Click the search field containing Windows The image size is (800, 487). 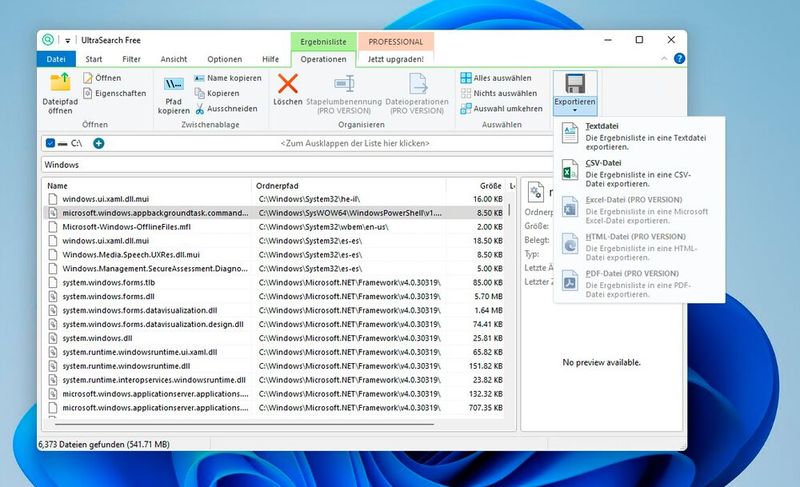point(296,165)
